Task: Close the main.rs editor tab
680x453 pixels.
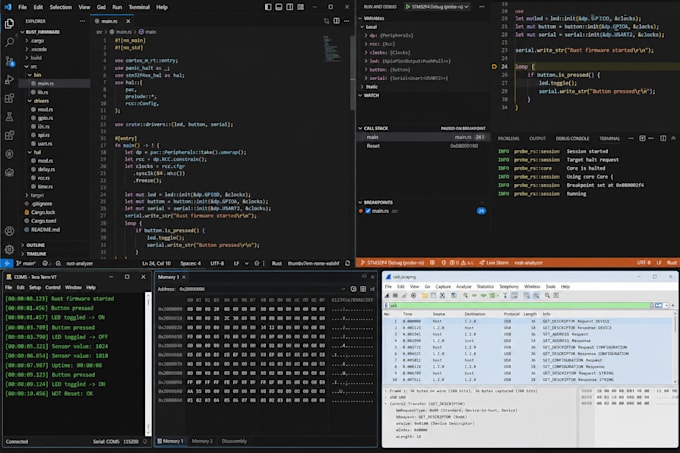Action: pos(128,21)
